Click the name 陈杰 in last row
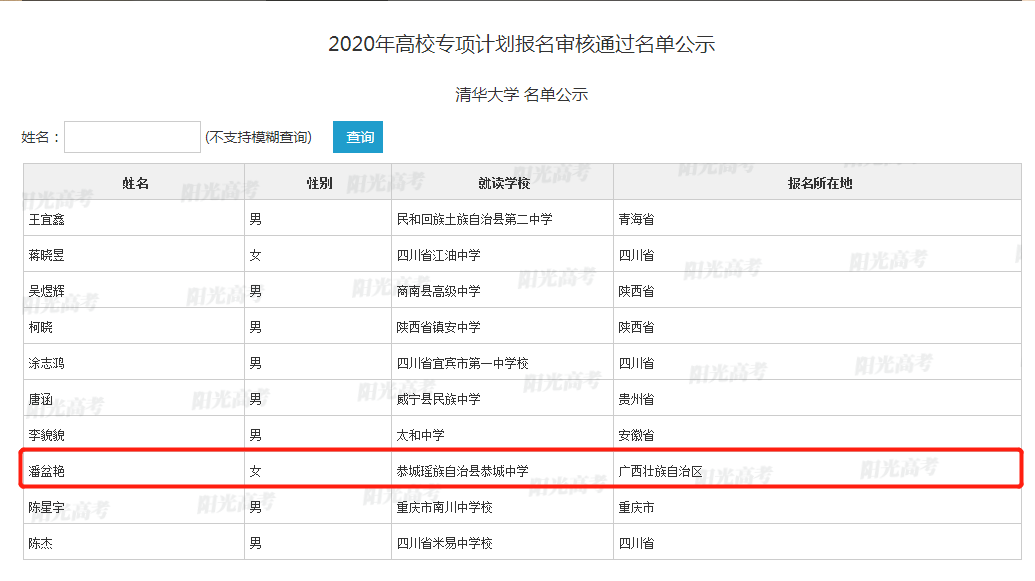Image resolution: width=1035 pixels, height=581 pixels. click(41, 543)
